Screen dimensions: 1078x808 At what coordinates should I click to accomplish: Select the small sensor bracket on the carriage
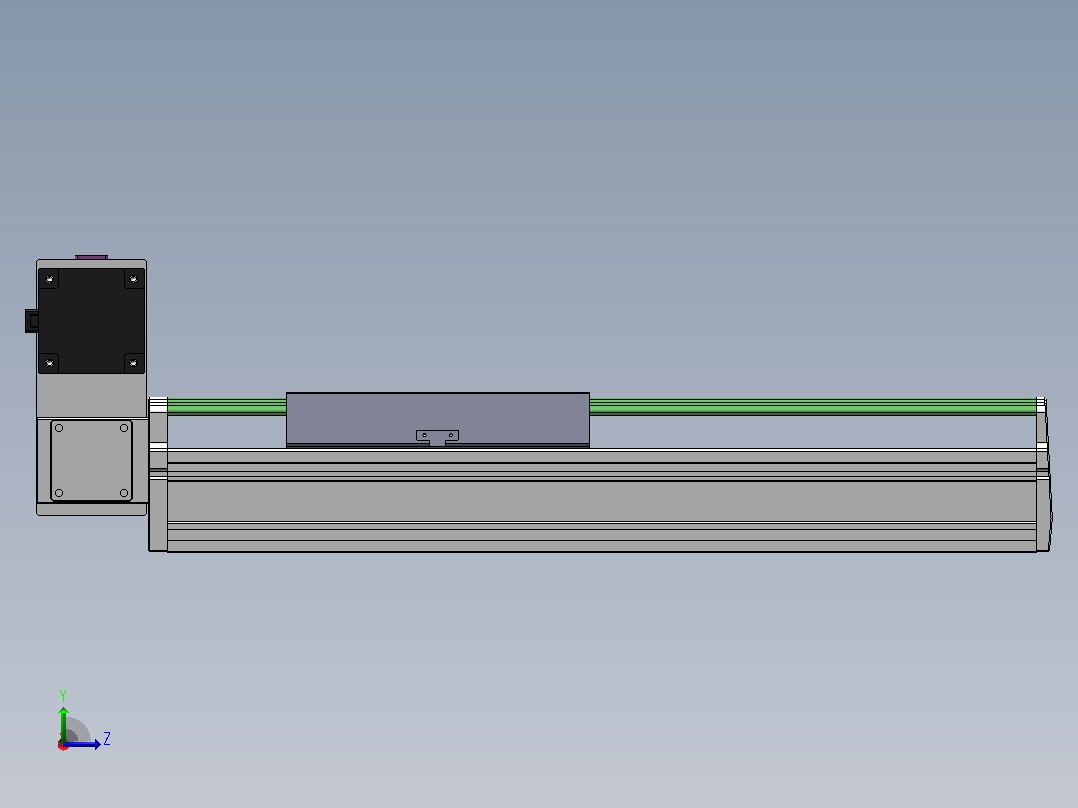tap(437, 437)
